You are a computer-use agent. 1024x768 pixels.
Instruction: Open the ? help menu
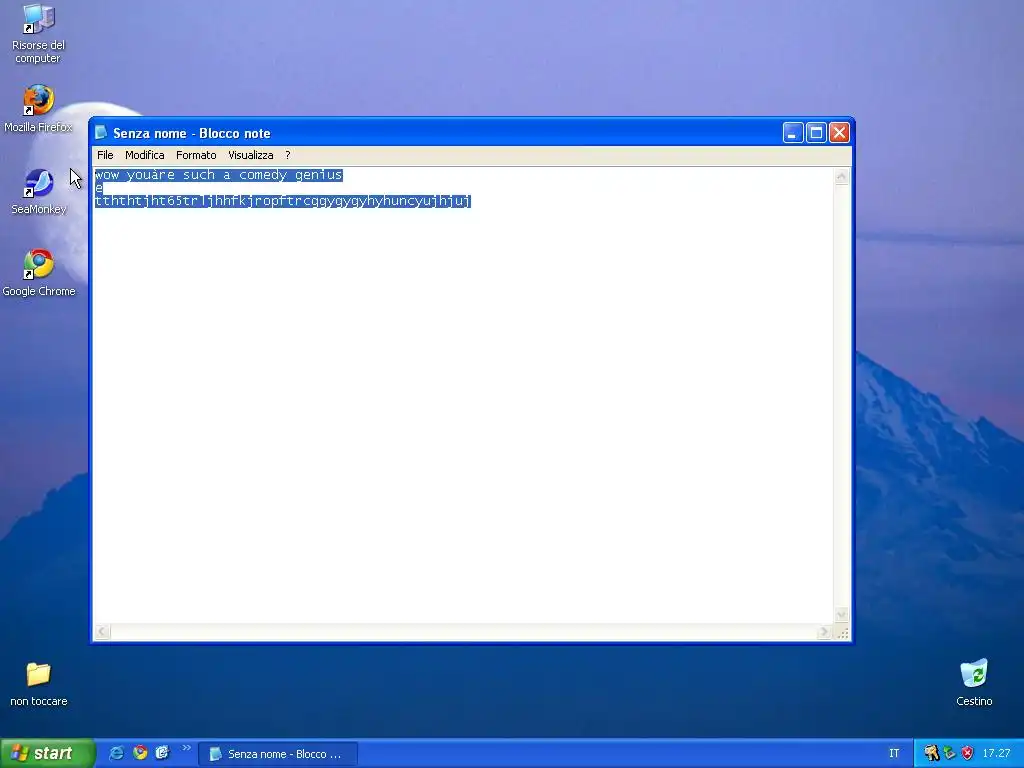[x=287, y=155]
